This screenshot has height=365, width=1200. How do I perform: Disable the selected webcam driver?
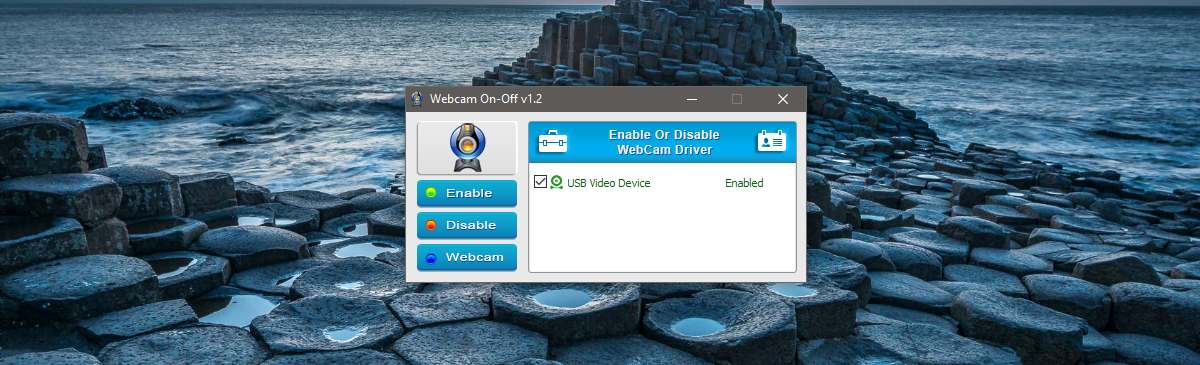coord(467,225)
